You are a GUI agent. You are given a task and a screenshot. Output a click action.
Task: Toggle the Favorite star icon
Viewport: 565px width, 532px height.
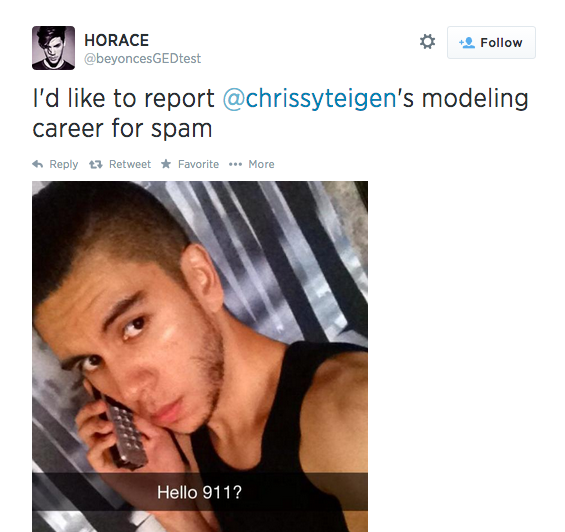166,164
